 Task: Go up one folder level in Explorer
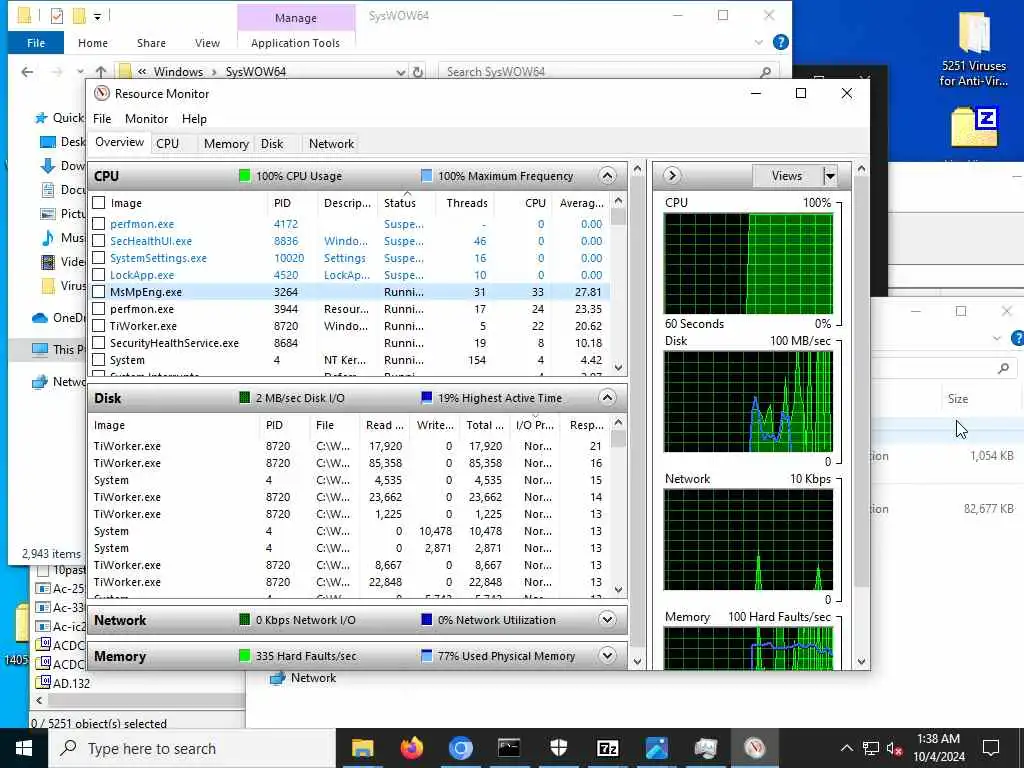point(101,72)
